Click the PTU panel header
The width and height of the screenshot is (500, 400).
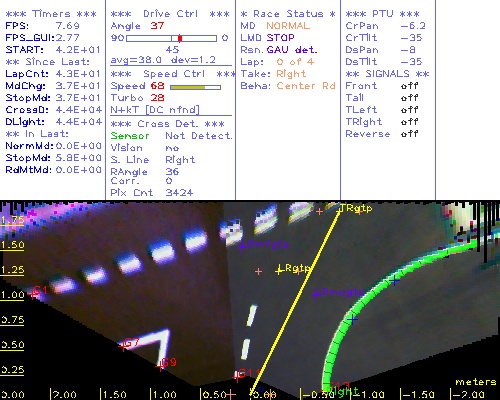coord(382,14)
